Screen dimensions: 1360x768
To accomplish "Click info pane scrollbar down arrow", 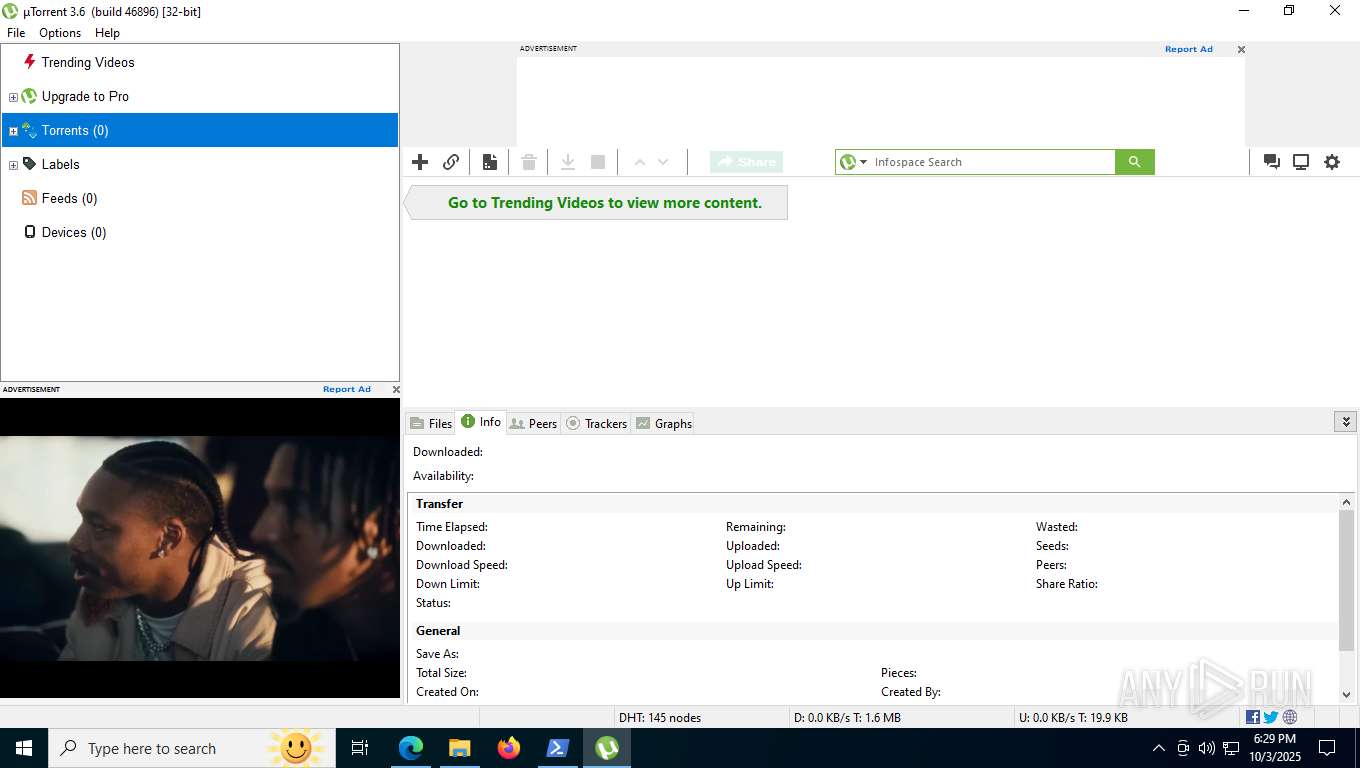I will [1346, 694].
